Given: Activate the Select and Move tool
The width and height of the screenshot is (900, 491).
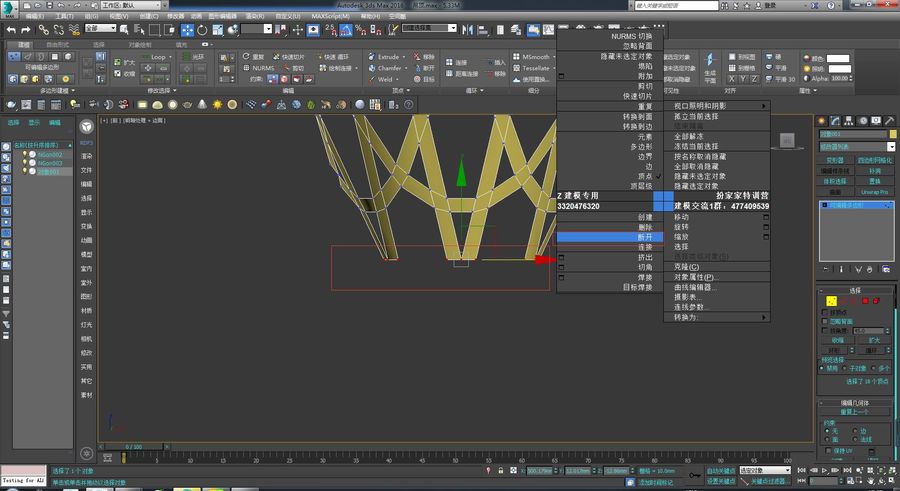Looking at the screenshot, I should tap(187, 30).
